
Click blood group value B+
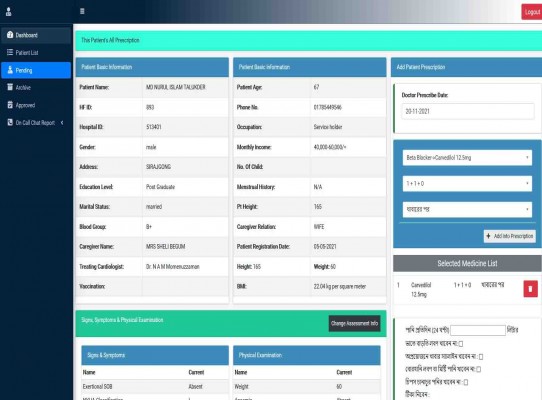149,227
